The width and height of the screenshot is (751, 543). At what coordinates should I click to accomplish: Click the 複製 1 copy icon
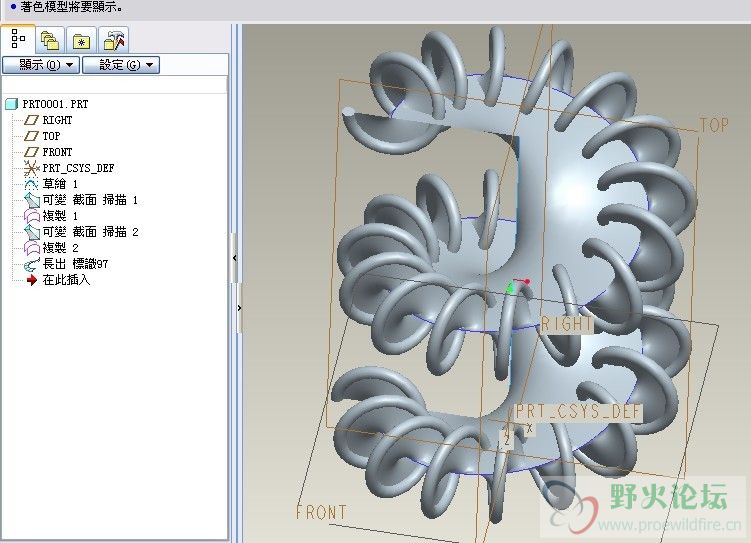pos(32,216)
